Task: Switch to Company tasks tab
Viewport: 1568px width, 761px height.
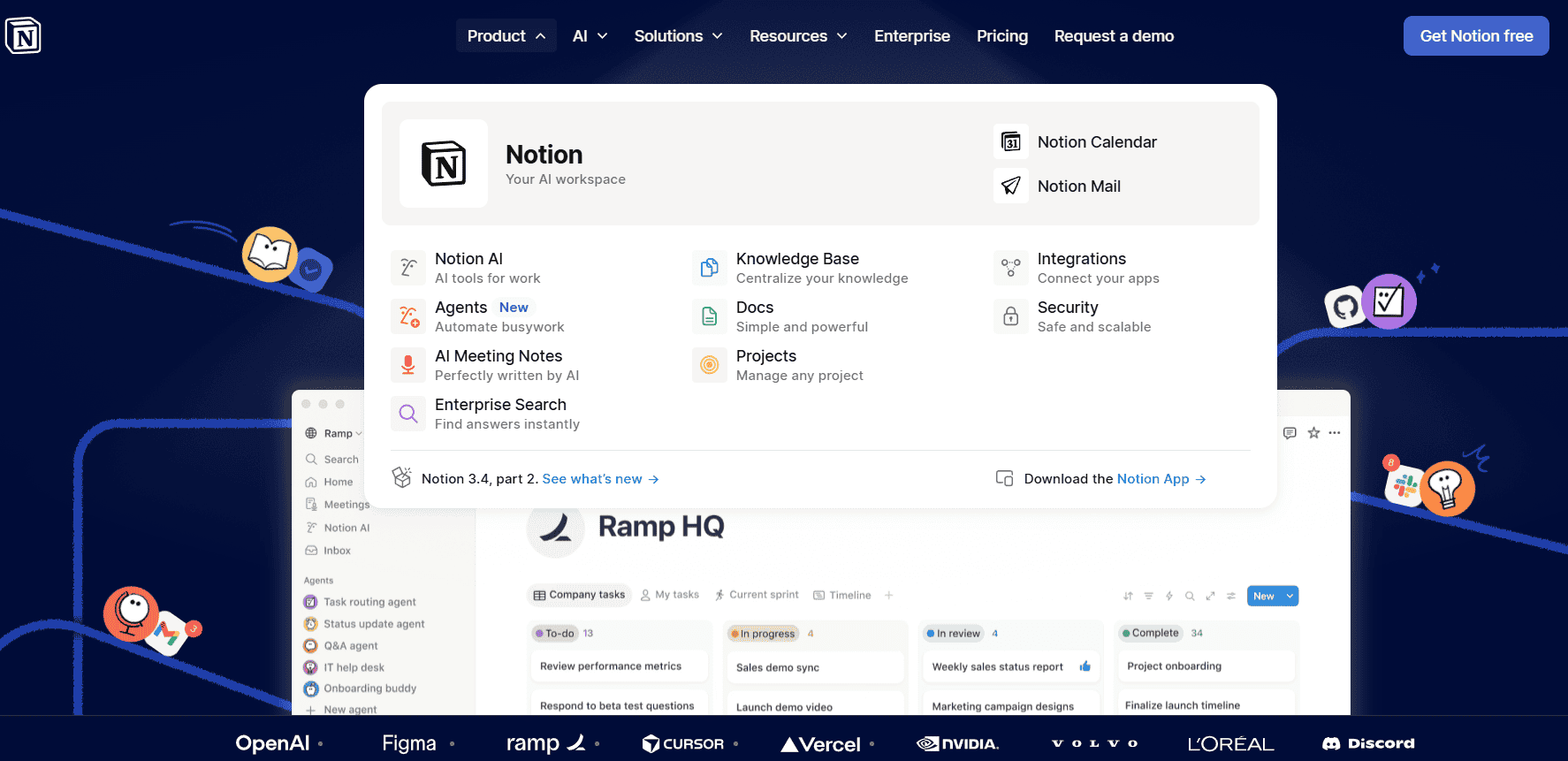Action: click(579, 595)
